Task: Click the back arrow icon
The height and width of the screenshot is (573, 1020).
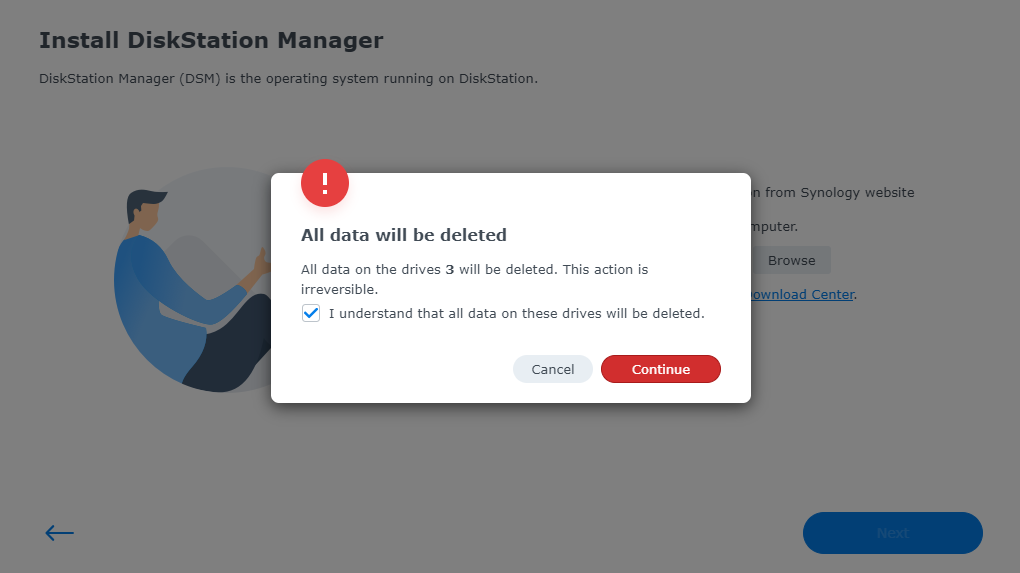Action: pos(60,533)
